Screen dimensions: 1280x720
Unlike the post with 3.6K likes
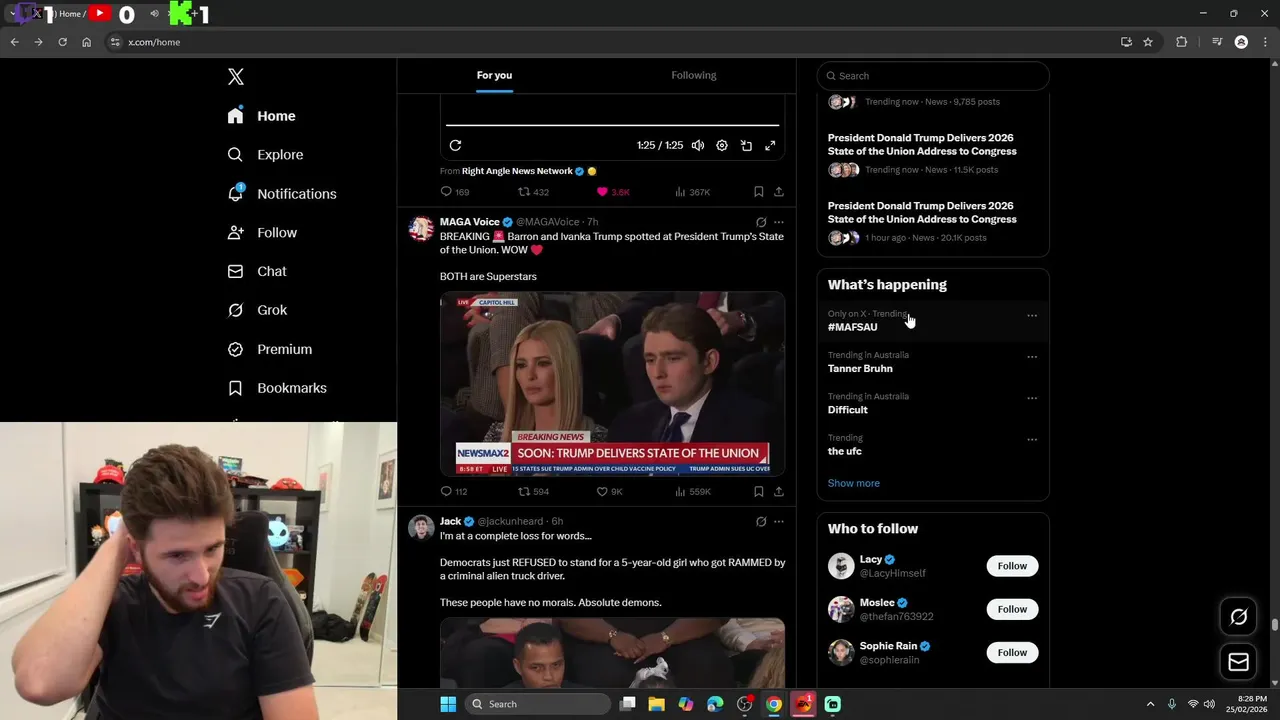tap(613, 192)
